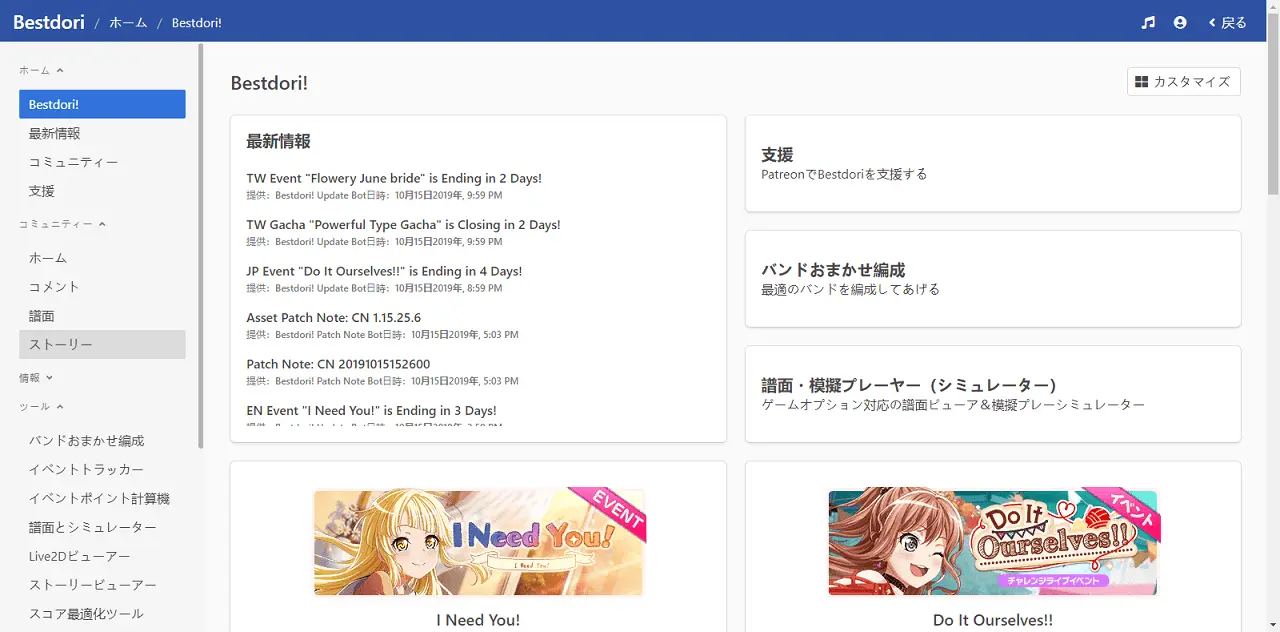Select 最新情報 in the sidebar
Viewport: 1280px width, 632px height.
click(x=55, y=133)
